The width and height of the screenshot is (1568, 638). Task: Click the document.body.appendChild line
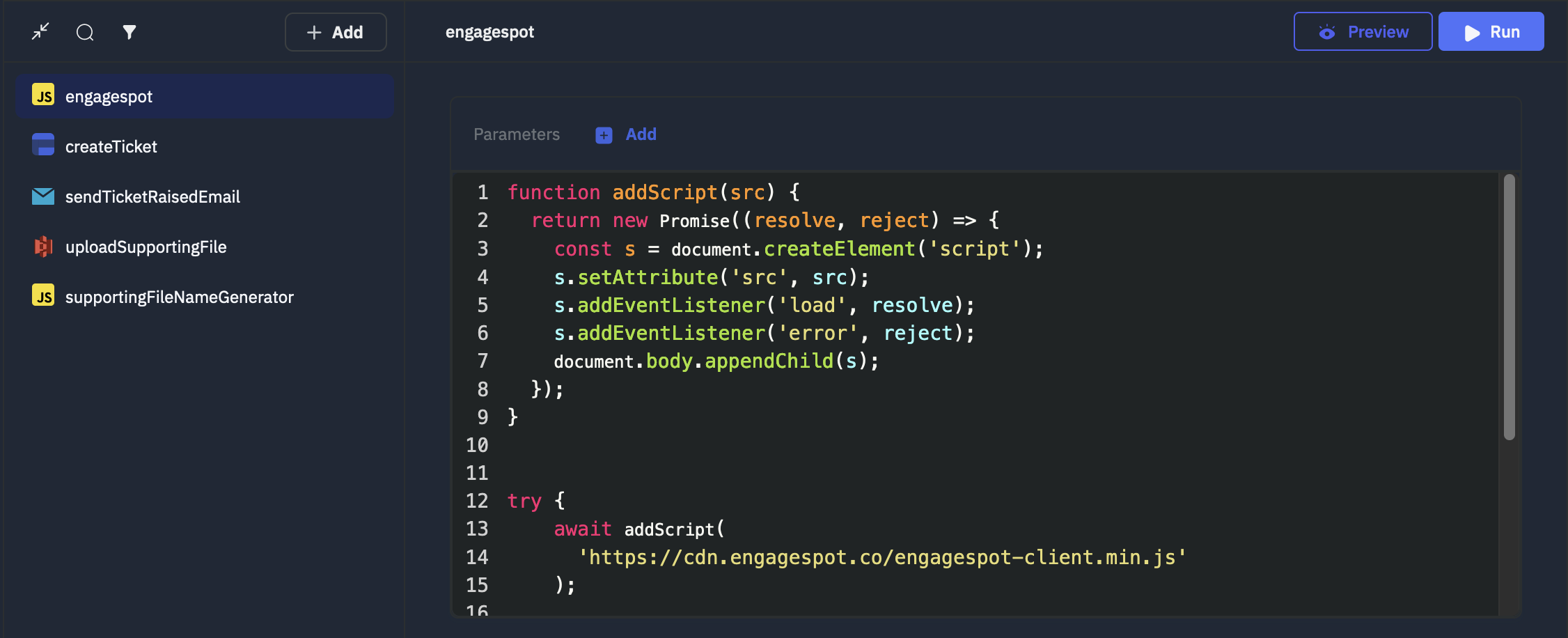pyautogui.click(x=716, y=361)
